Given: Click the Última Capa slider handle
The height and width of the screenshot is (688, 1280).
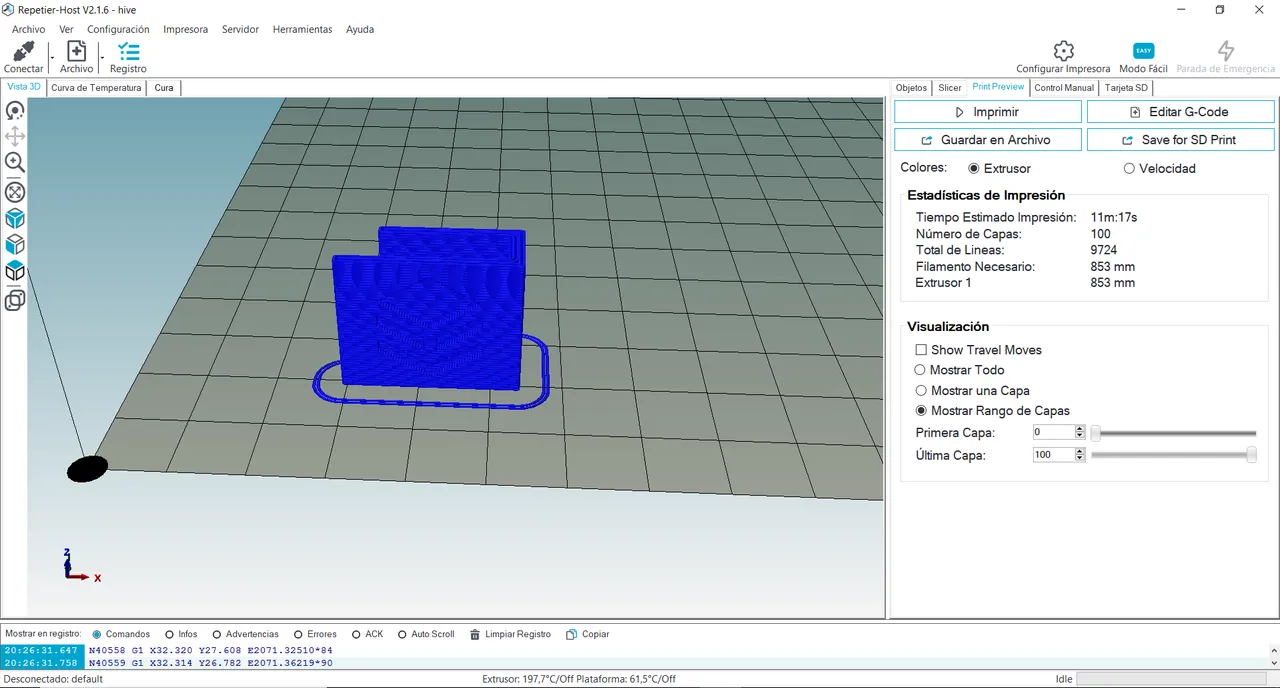Looking at the screenshot, I should click(1251, 455).
